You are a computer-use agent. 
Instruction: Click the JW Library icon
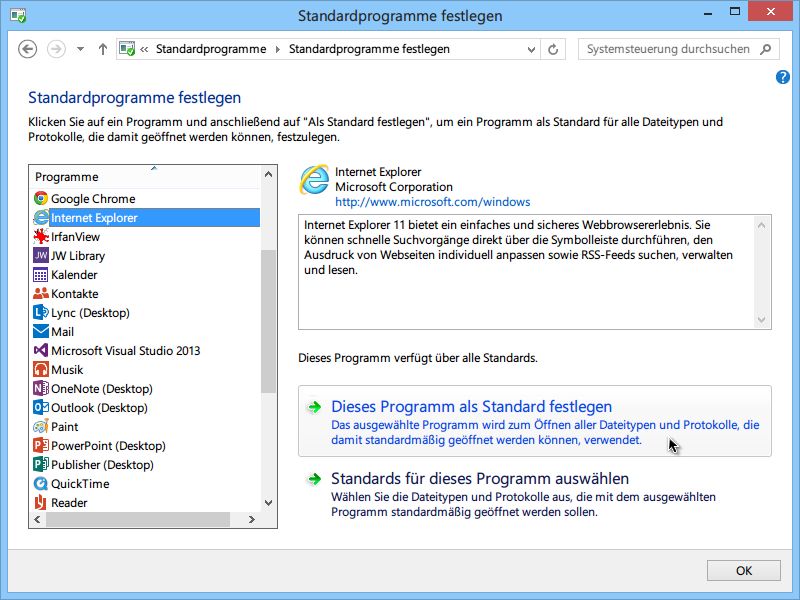click(41, 255)
